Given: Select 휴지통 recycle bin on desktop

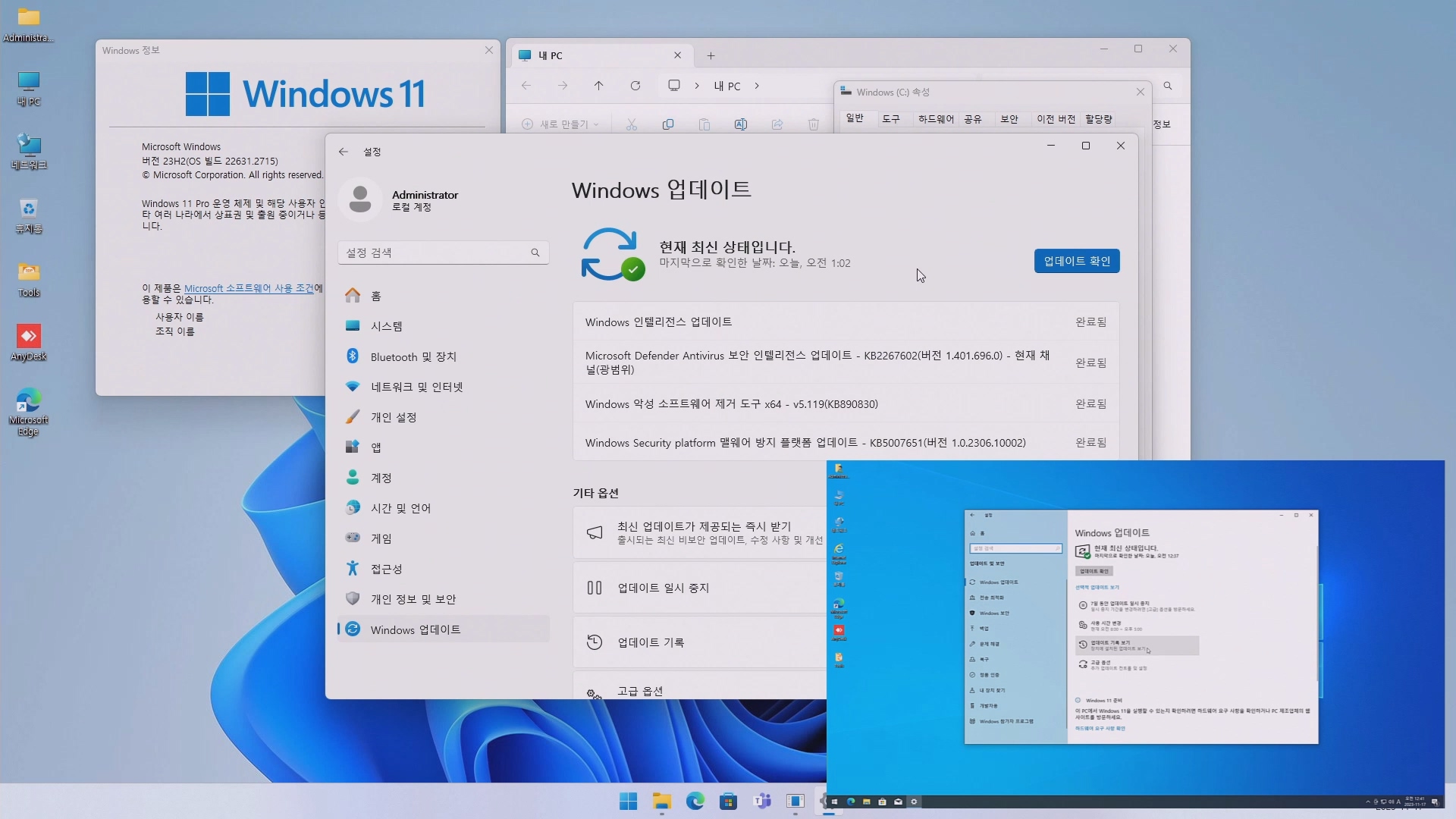Looking at the screenshot, I should coord(29,215).
